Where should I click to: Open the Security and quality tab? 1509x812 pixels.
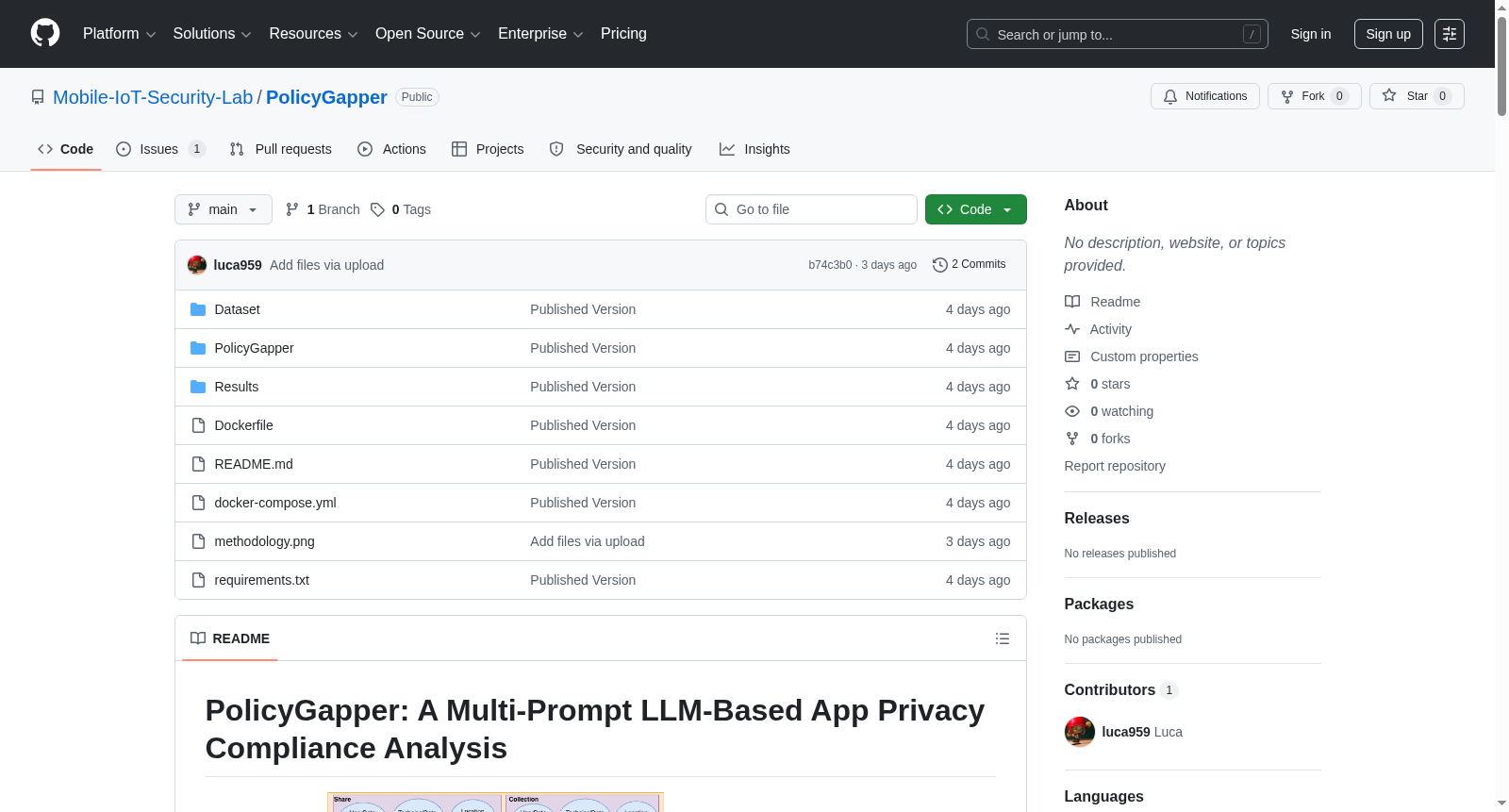click(x=621, y=149)
